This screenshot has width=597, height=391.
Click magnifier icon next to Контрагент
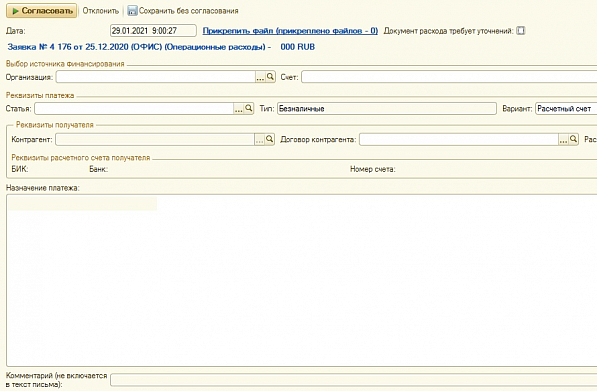270,139
